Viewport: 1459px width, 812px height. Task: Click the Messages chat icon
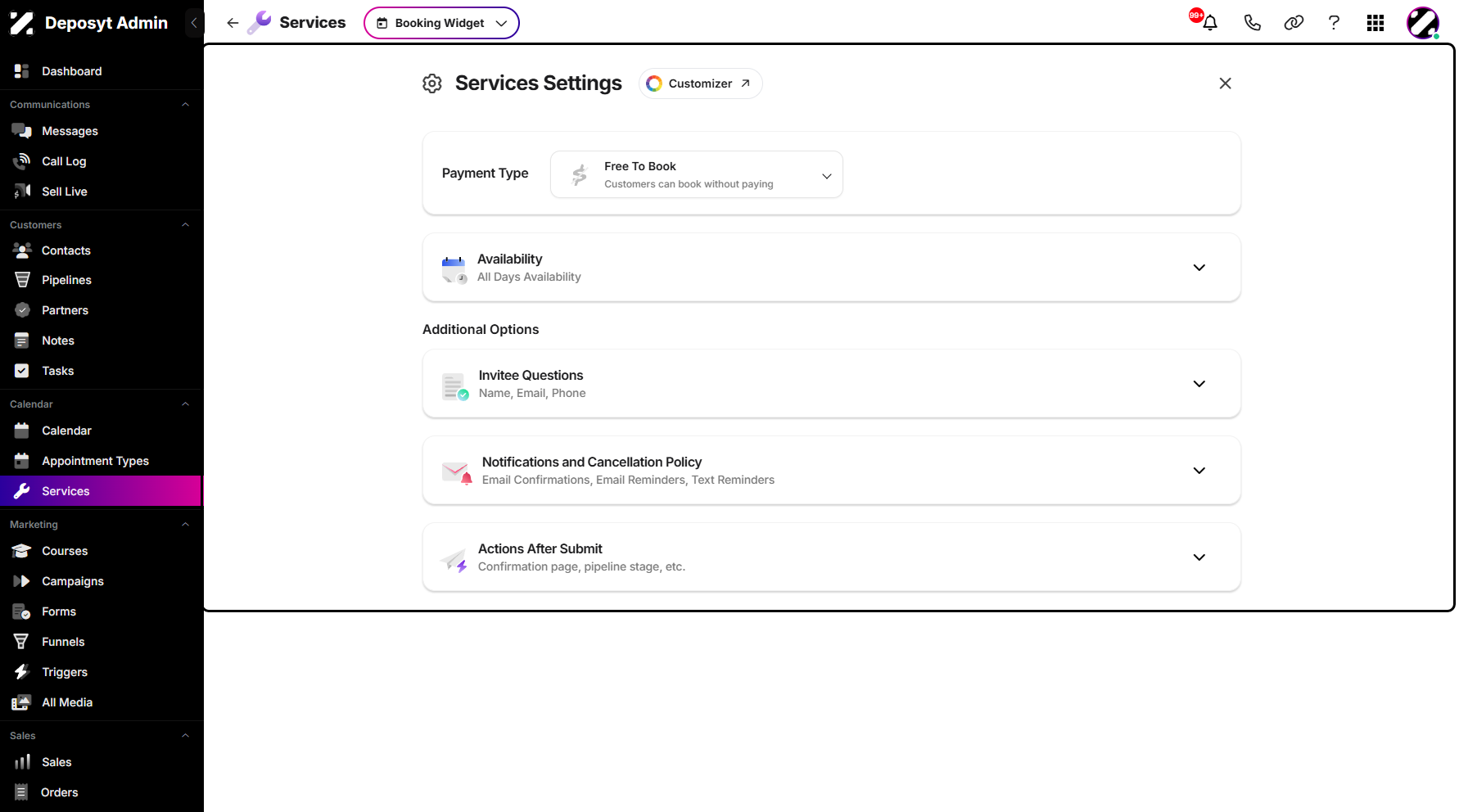(22, 131)
